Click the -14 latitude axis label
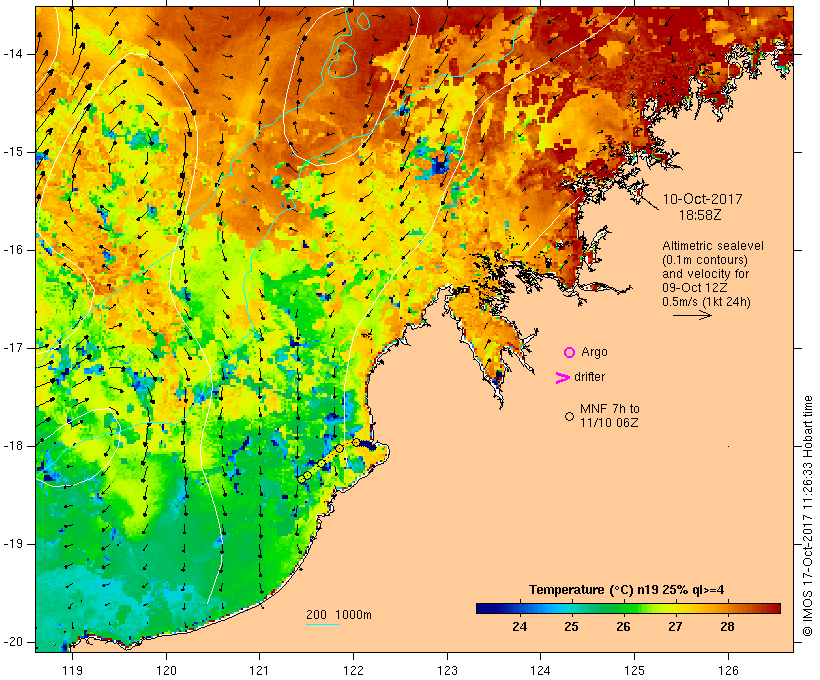 click(12, 54)
